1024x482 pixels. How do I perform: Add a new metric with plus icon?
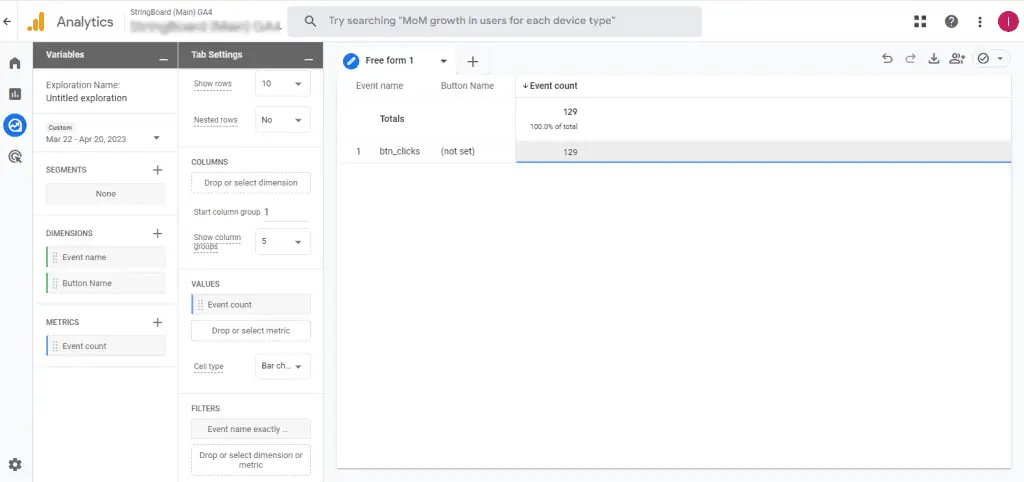tap(157, 322)
